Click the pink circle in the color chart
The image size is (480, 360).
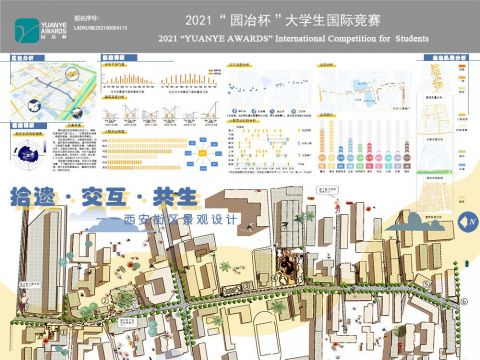point(379,158)
